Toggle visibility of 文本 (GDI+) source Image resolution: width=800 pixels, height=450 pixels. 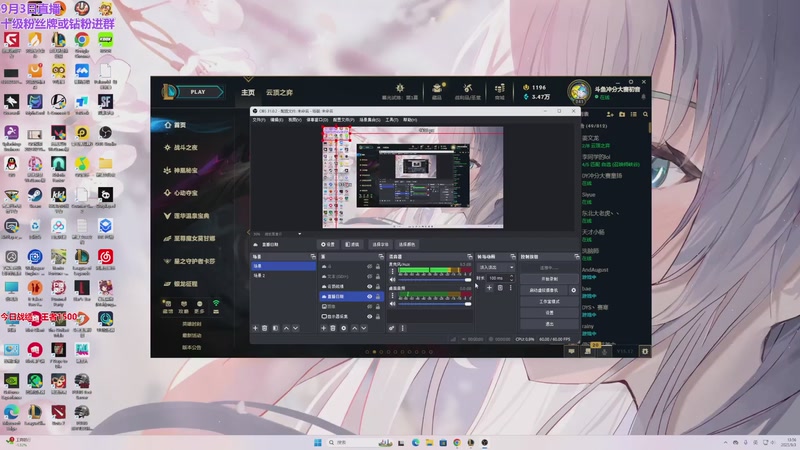(369, 276)
